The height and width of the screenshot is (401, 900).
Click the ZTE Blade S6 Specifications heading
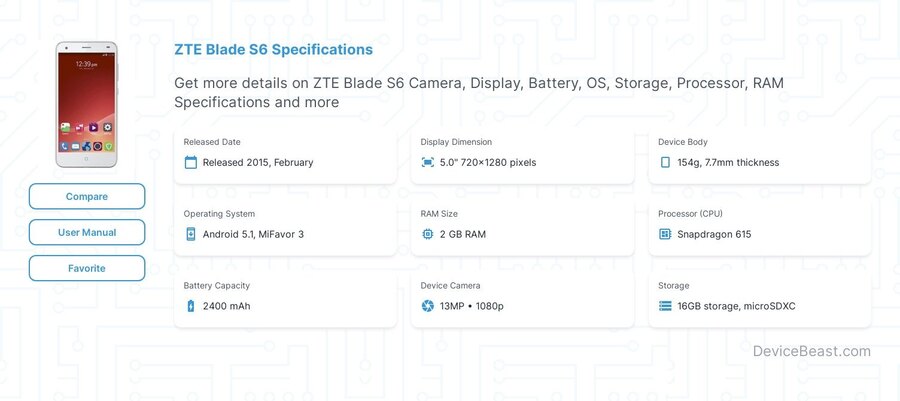(x=273, y=50)
